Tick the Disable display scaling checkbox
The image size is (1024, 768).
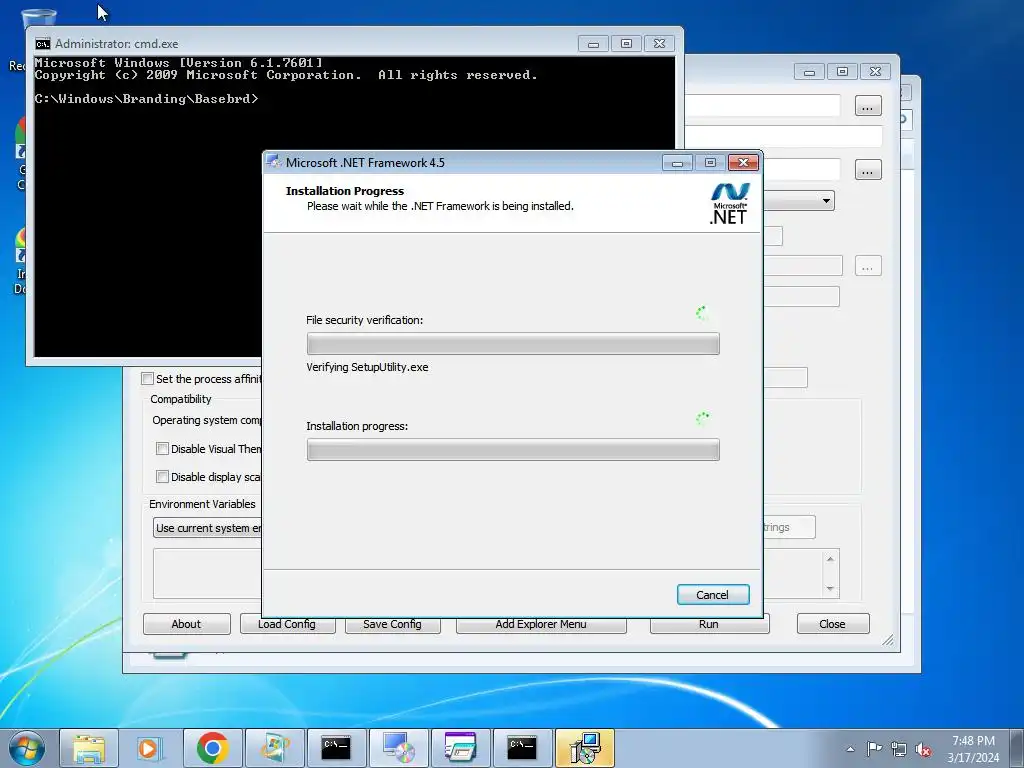tap(162, 477)
